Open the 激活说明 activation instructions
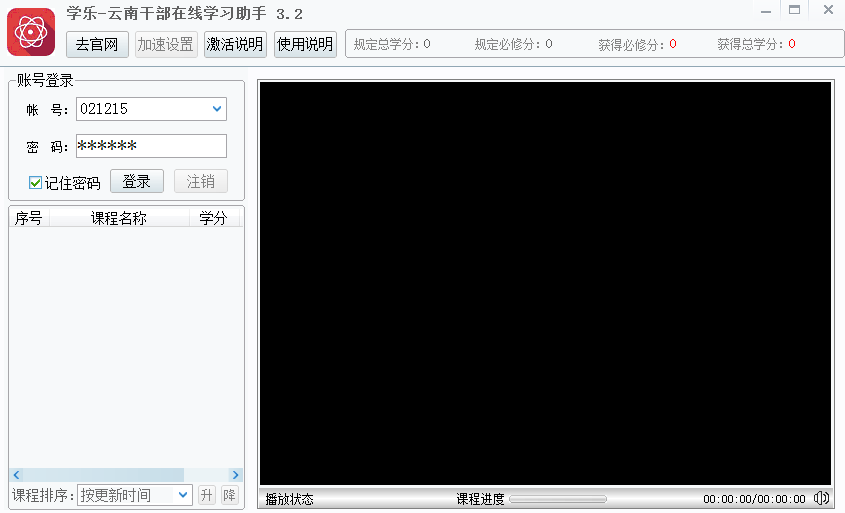This screenshot has height=513, width=845. click(235, 44)
